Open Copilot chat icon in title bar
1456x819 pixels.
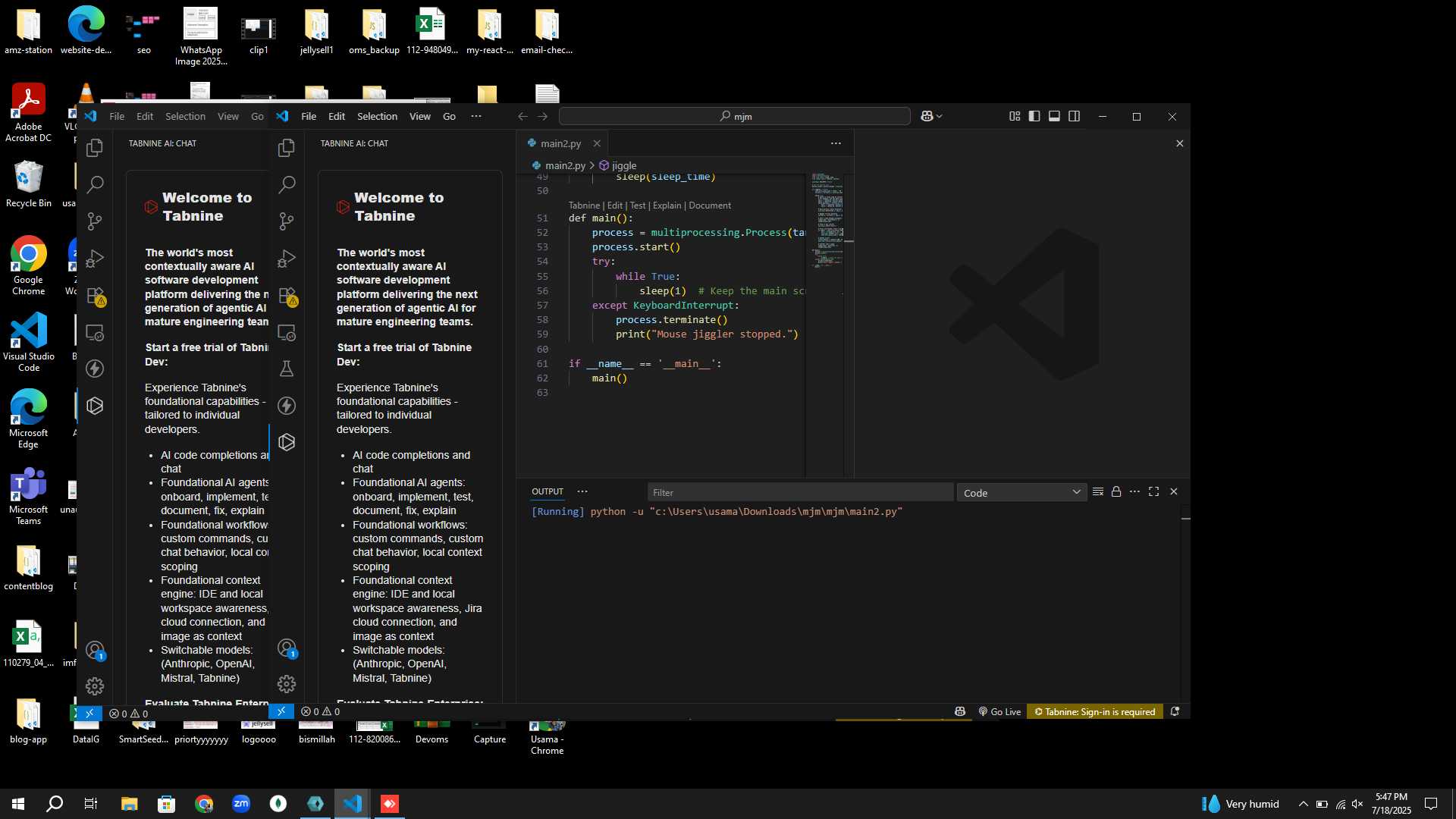pos(927,116)
